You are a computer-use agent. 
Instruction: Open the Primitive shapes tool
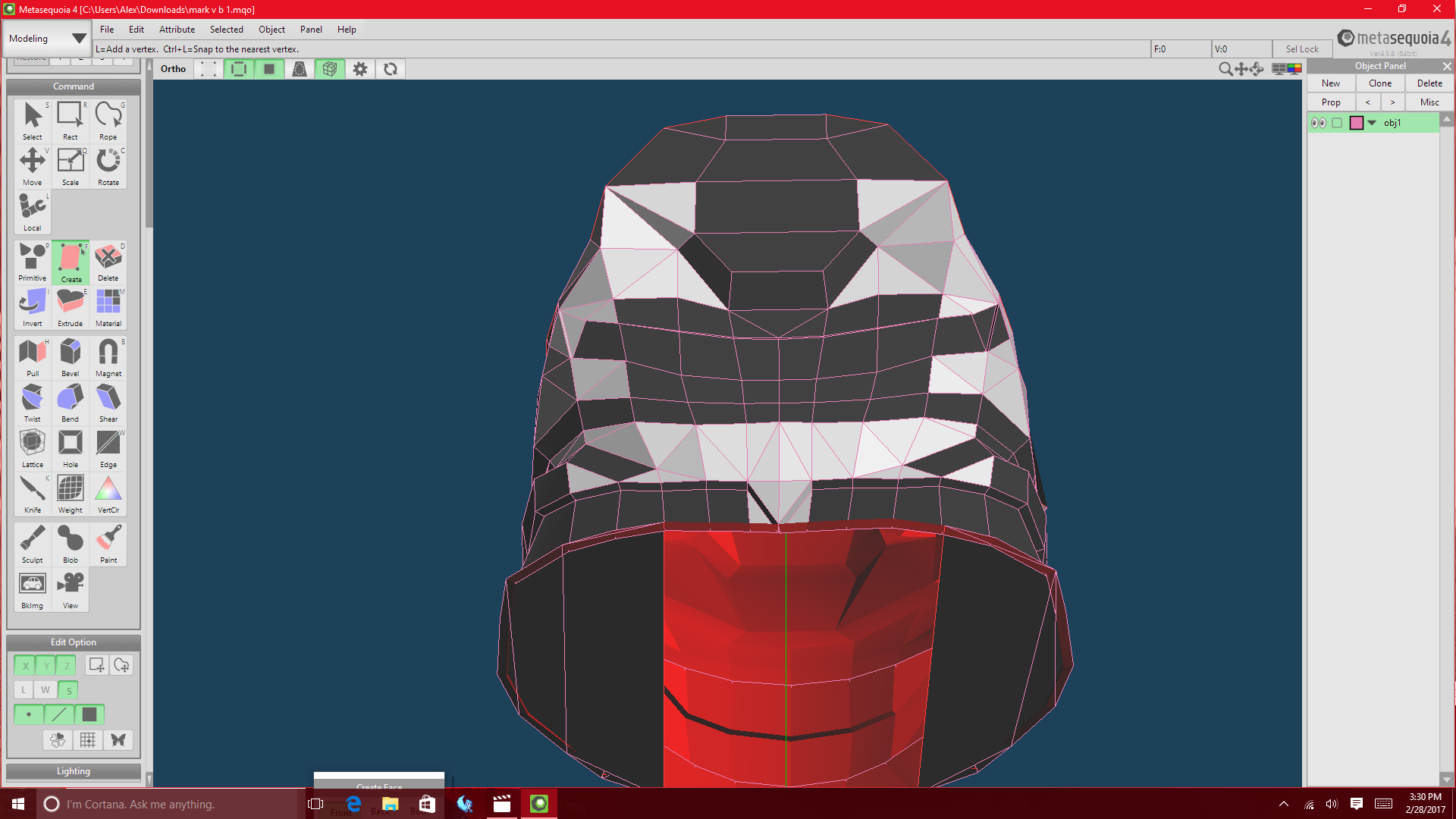[33, 262]
